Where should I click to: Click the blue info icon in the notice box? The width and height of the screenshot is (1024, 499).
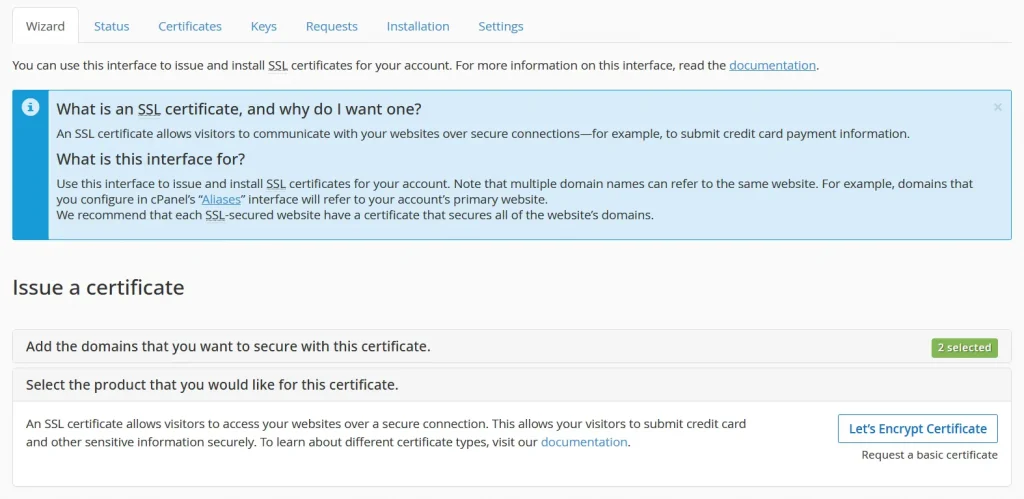(x=30, y=107)
